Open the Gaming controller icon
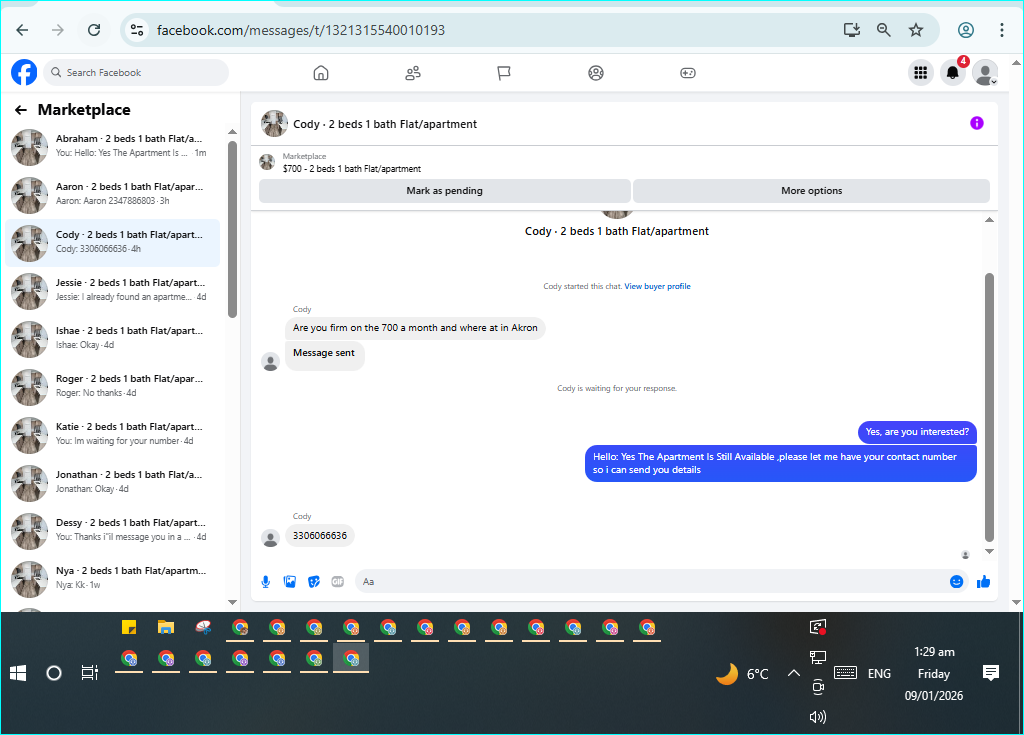The image size is (1024, 735). pyautogui.click(x=688, y=73)
